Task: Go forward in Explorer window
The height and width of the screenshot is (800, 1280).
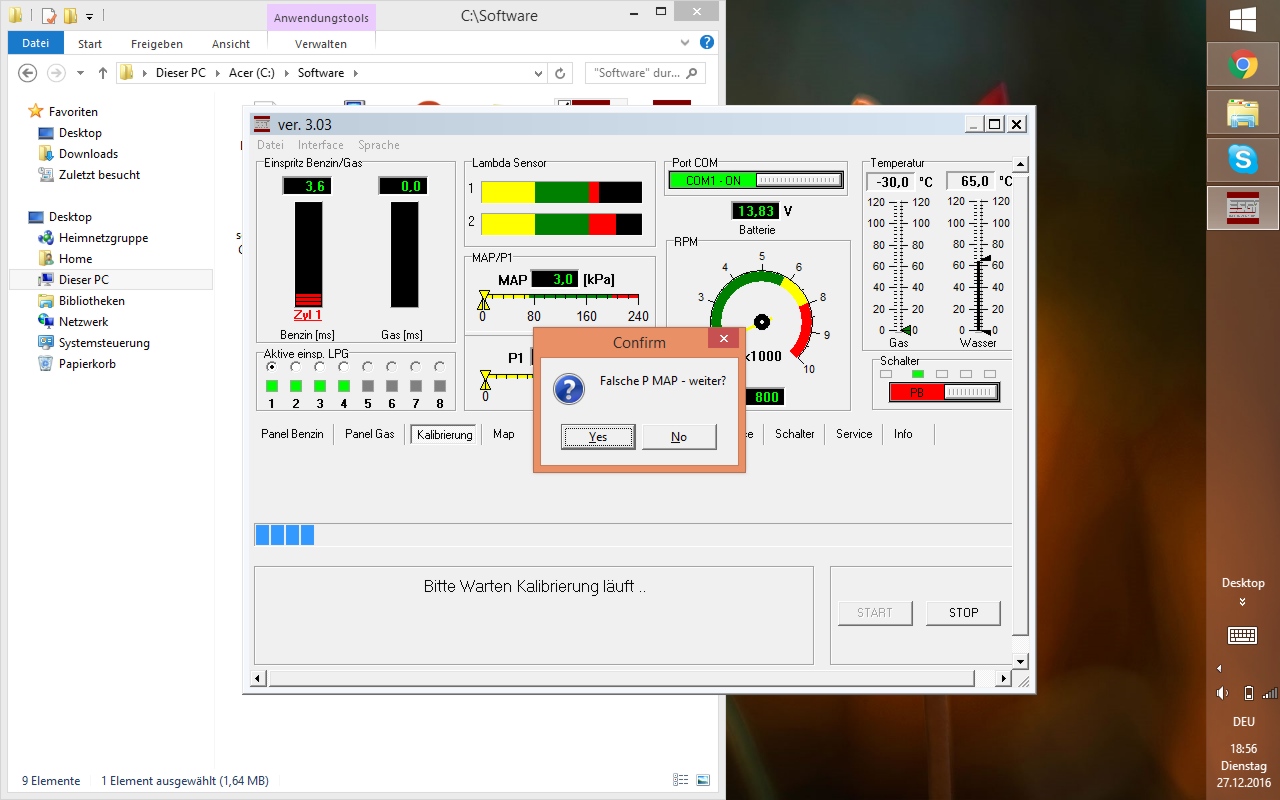Action: (57, 73)
